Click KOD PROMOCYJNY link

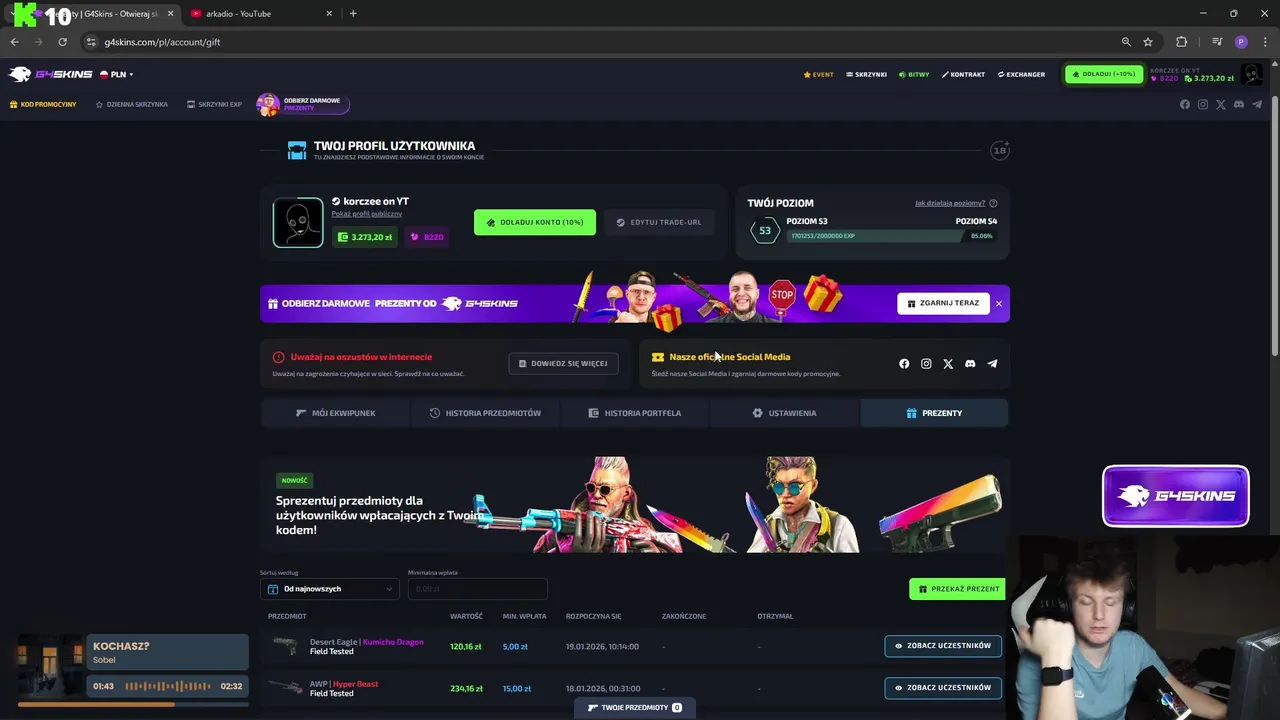43,104
